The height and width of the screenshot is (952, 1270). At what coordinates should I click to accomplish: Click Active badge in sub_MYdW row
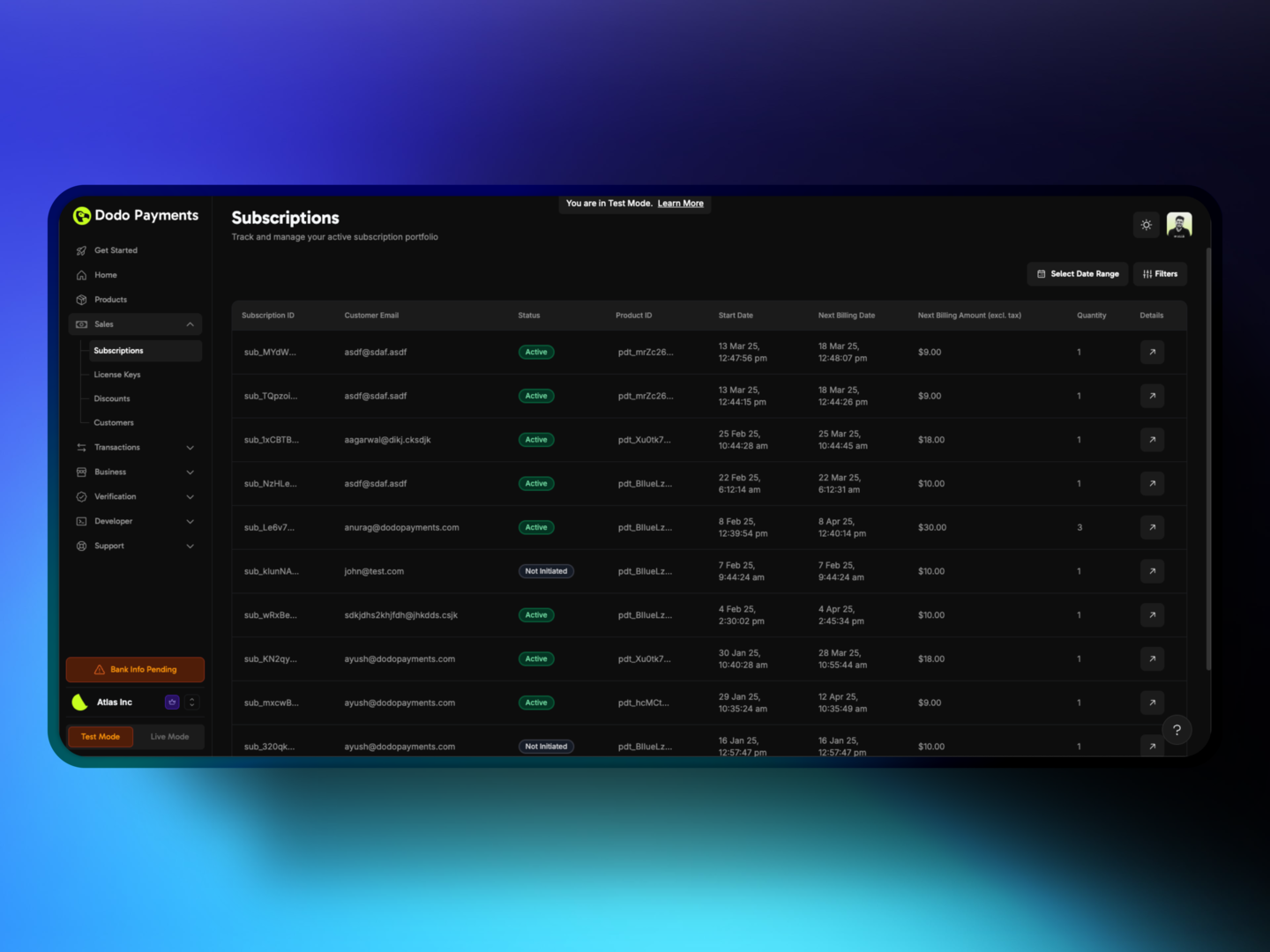(x=536, y=353)
